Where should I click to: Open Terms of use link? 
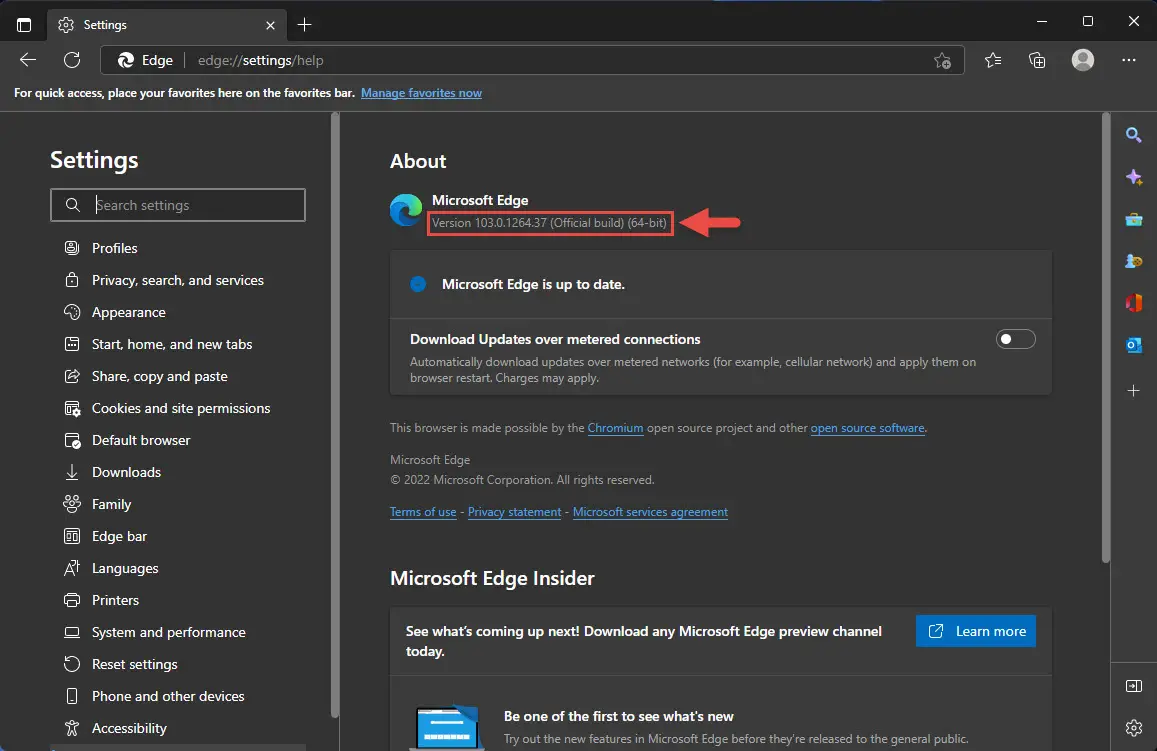click(x=423, y=512)
